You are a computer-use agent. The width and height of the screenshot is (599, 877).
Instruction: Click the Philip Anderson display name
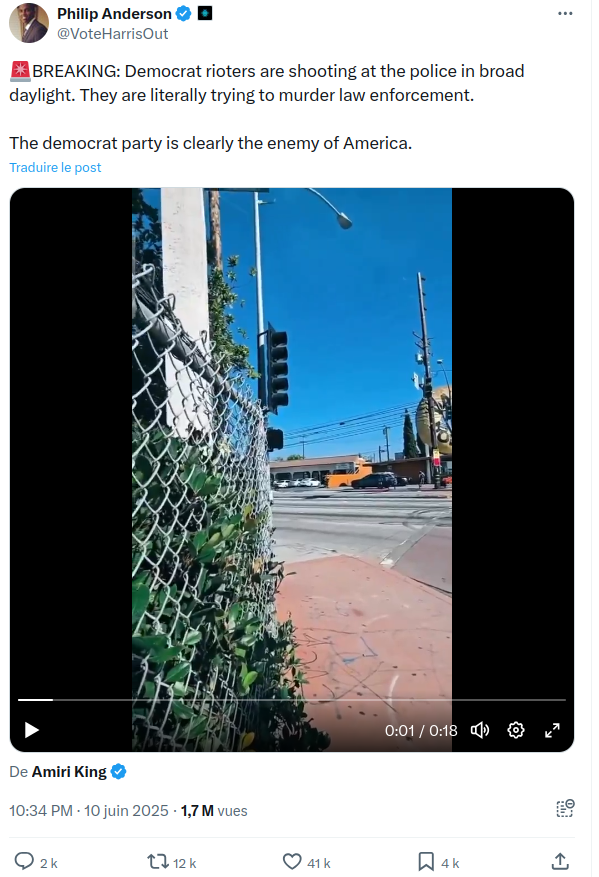[114, 13]
